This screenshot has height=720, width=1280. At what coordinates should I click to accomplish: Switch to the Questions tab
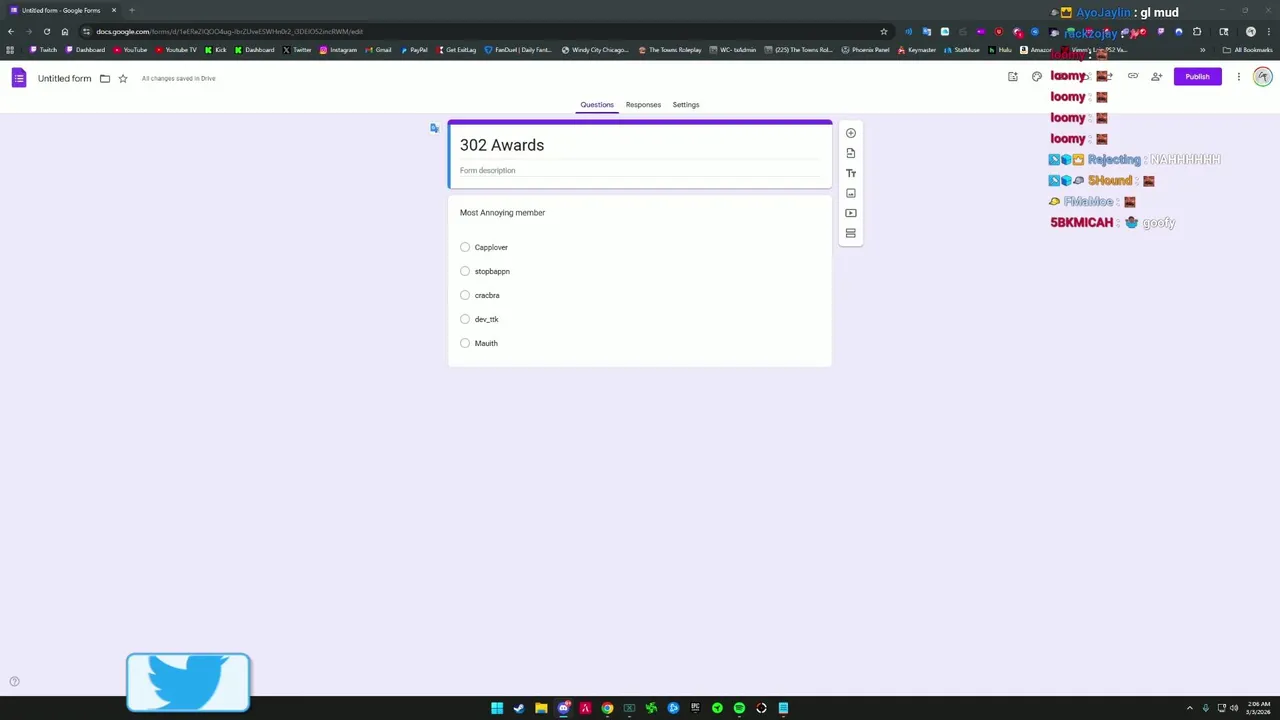(597, 104)
